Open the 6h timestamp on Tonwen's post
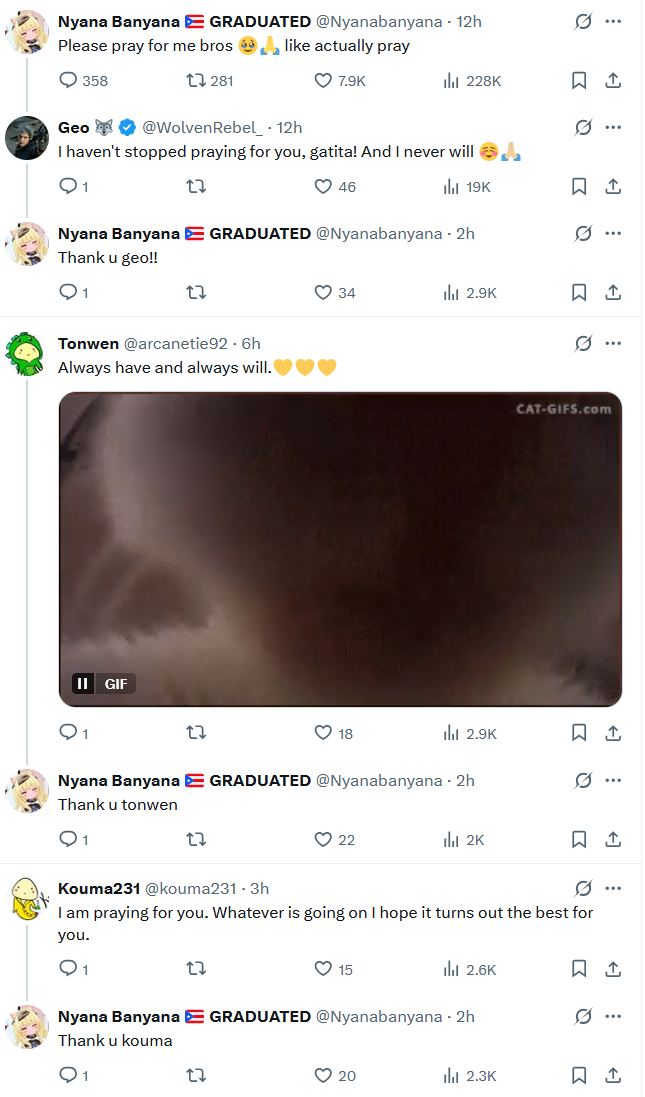The image size is (645, 1097). click(251, 344)
